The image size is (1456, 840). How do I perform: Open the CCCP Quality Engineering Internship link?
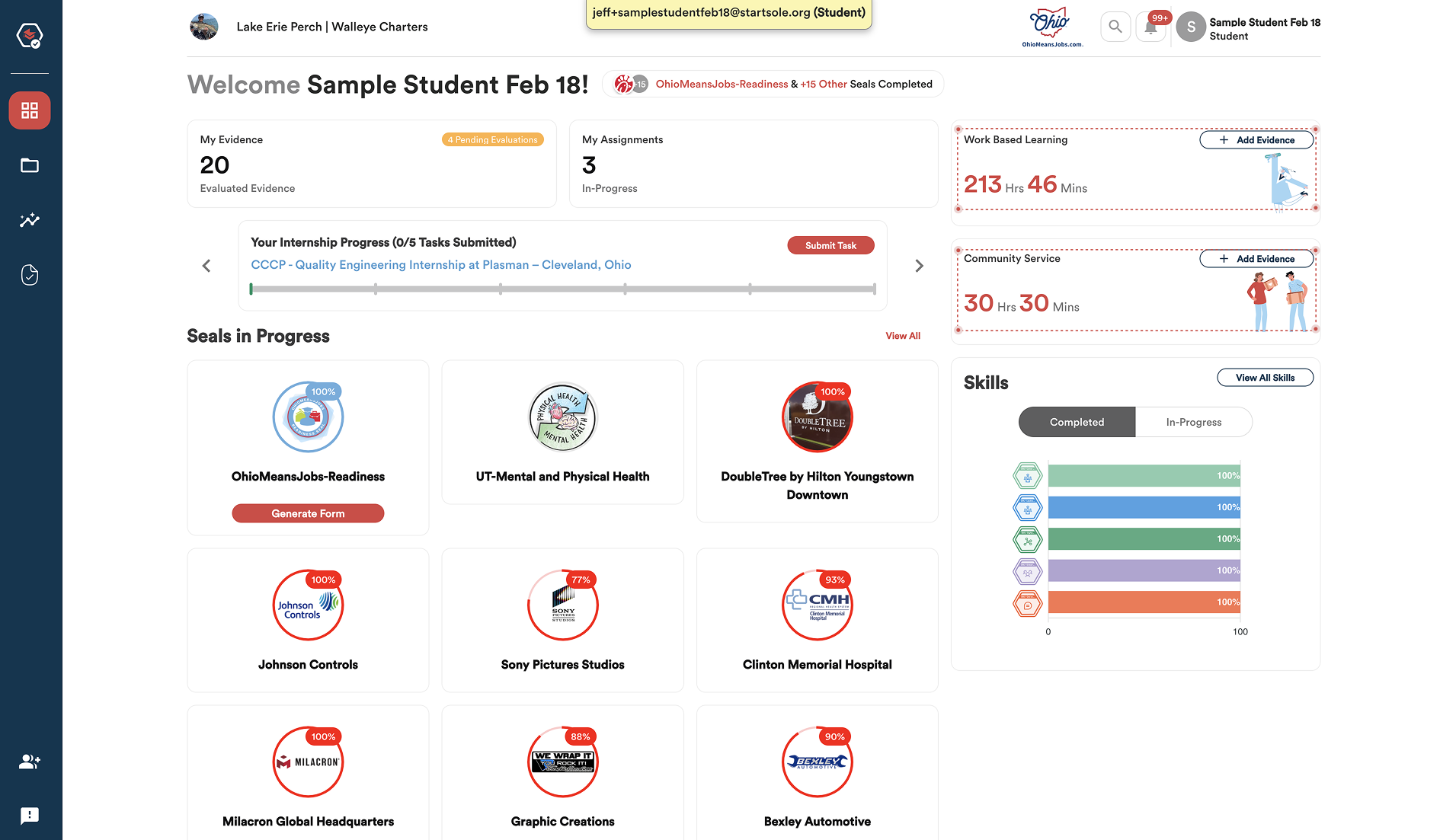[x=441, y=265]
